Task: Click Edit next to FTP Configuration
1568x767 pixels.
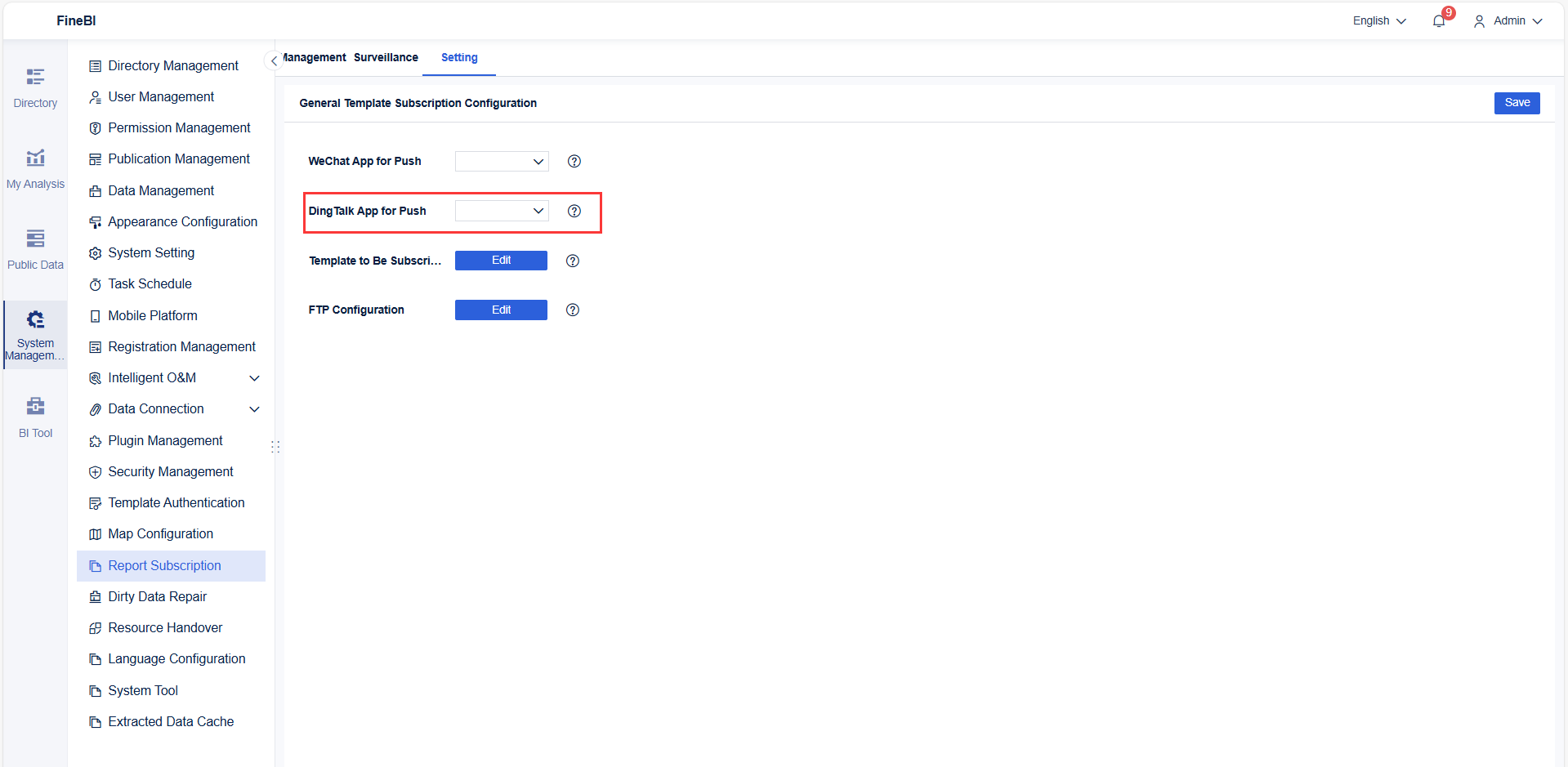Action: (x=500, y=310)
